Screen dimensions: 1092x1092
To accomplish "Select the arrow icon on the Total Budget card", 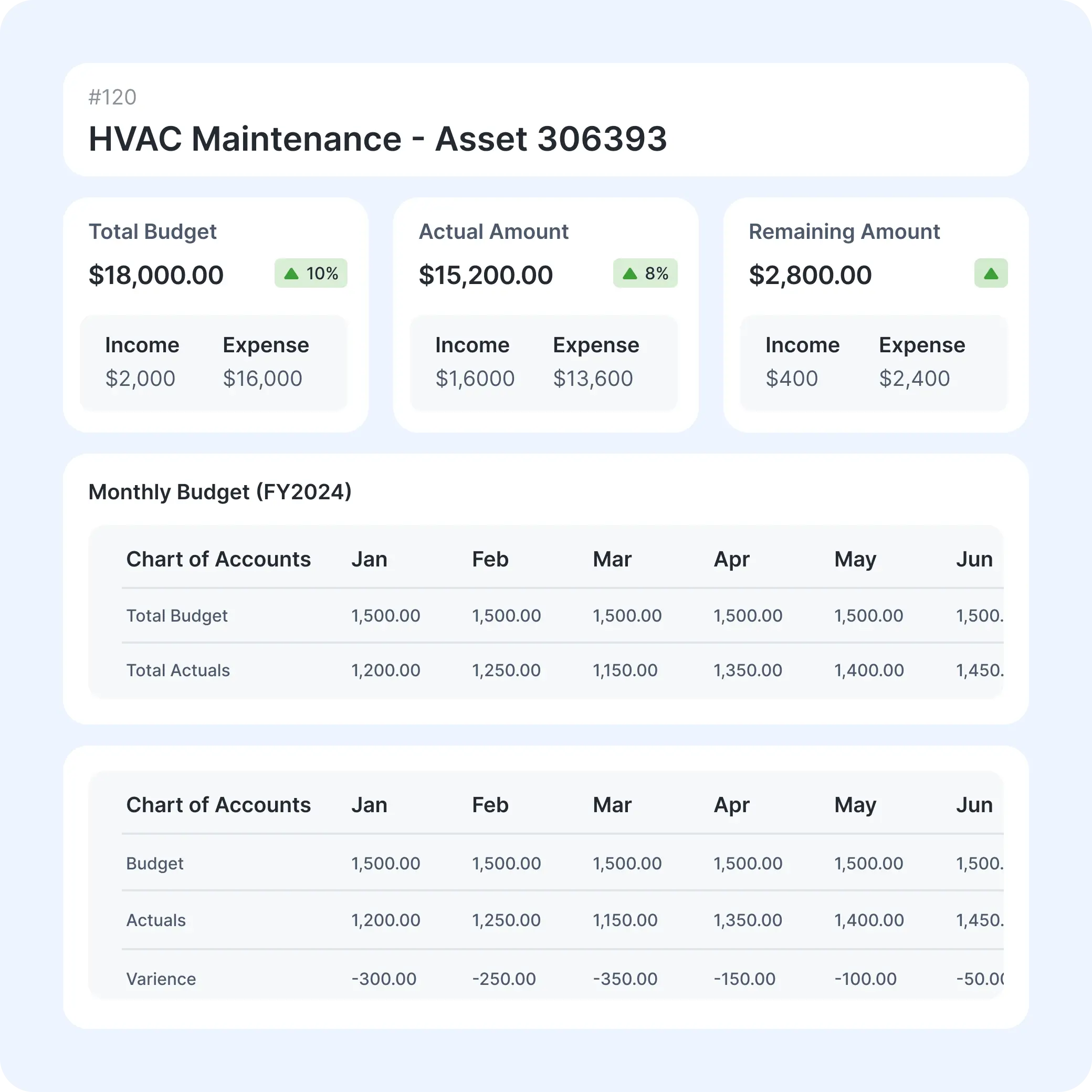I will tap(292, 273).
